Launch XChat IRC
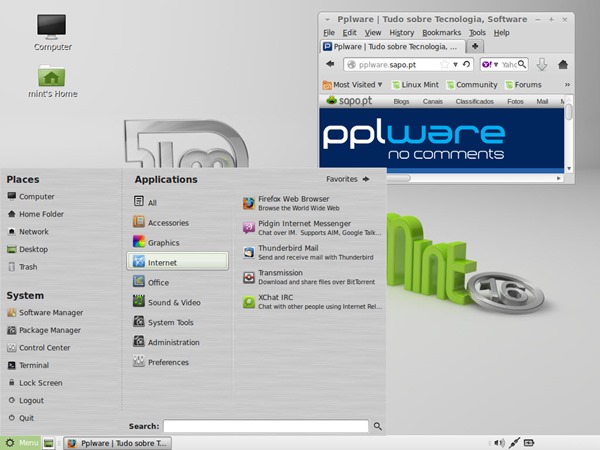600x450 pixels. point(312,302)
